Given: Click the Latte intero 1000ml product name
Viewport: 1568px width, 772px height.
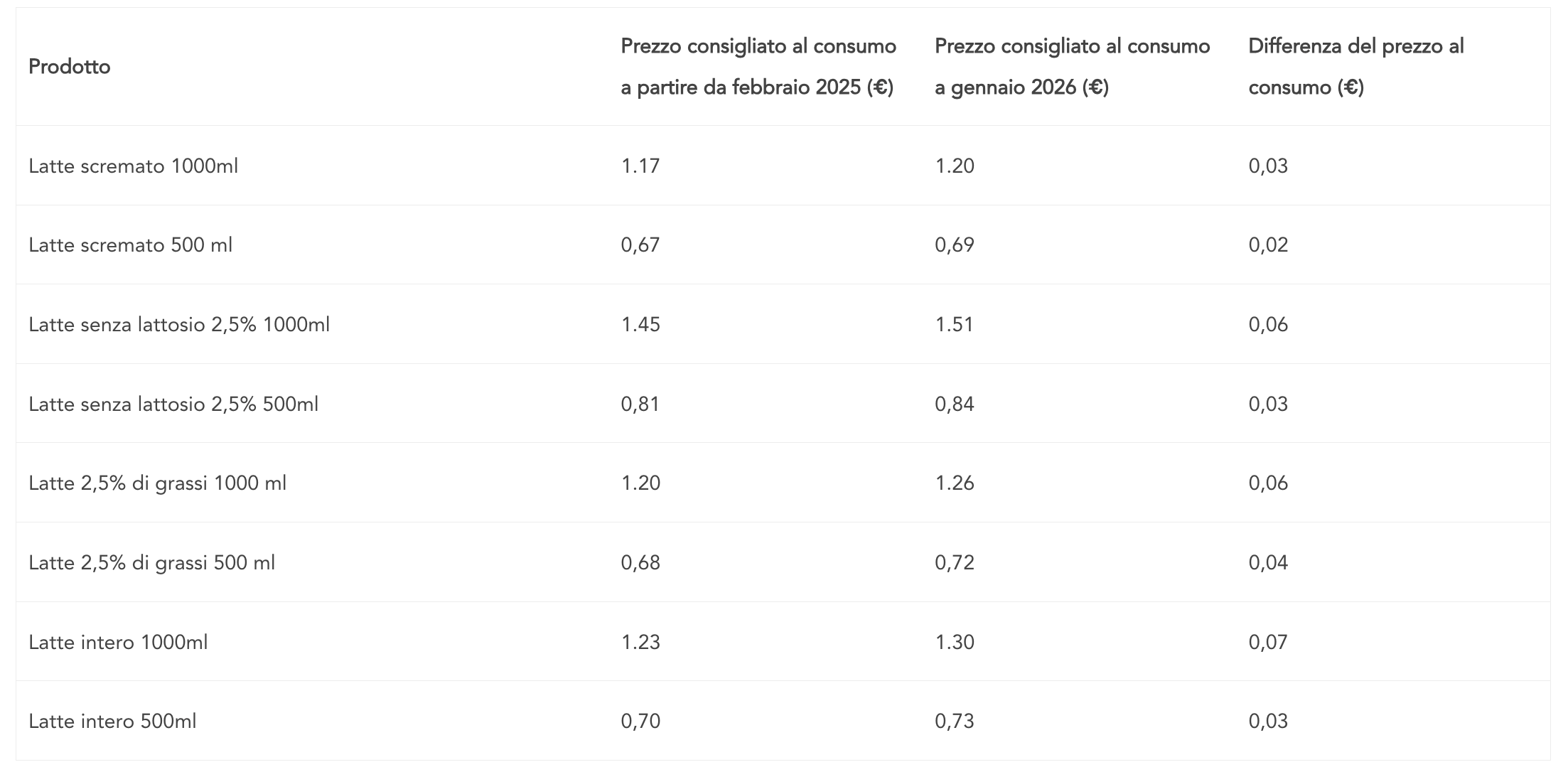Looking at the screenshot, I should click(118, 643).
